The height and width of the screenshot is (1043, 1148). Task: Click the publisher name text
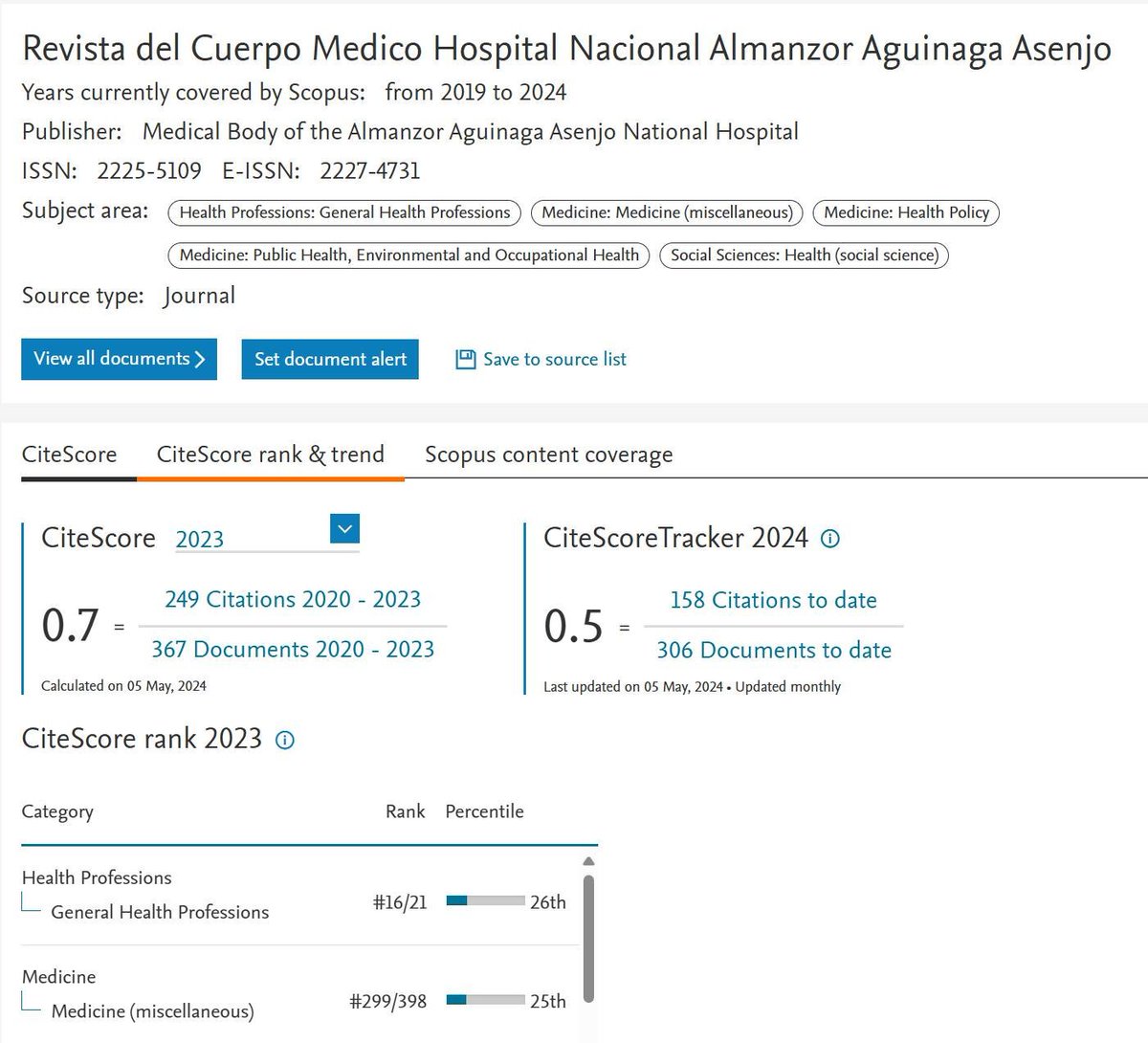(470, 132)
